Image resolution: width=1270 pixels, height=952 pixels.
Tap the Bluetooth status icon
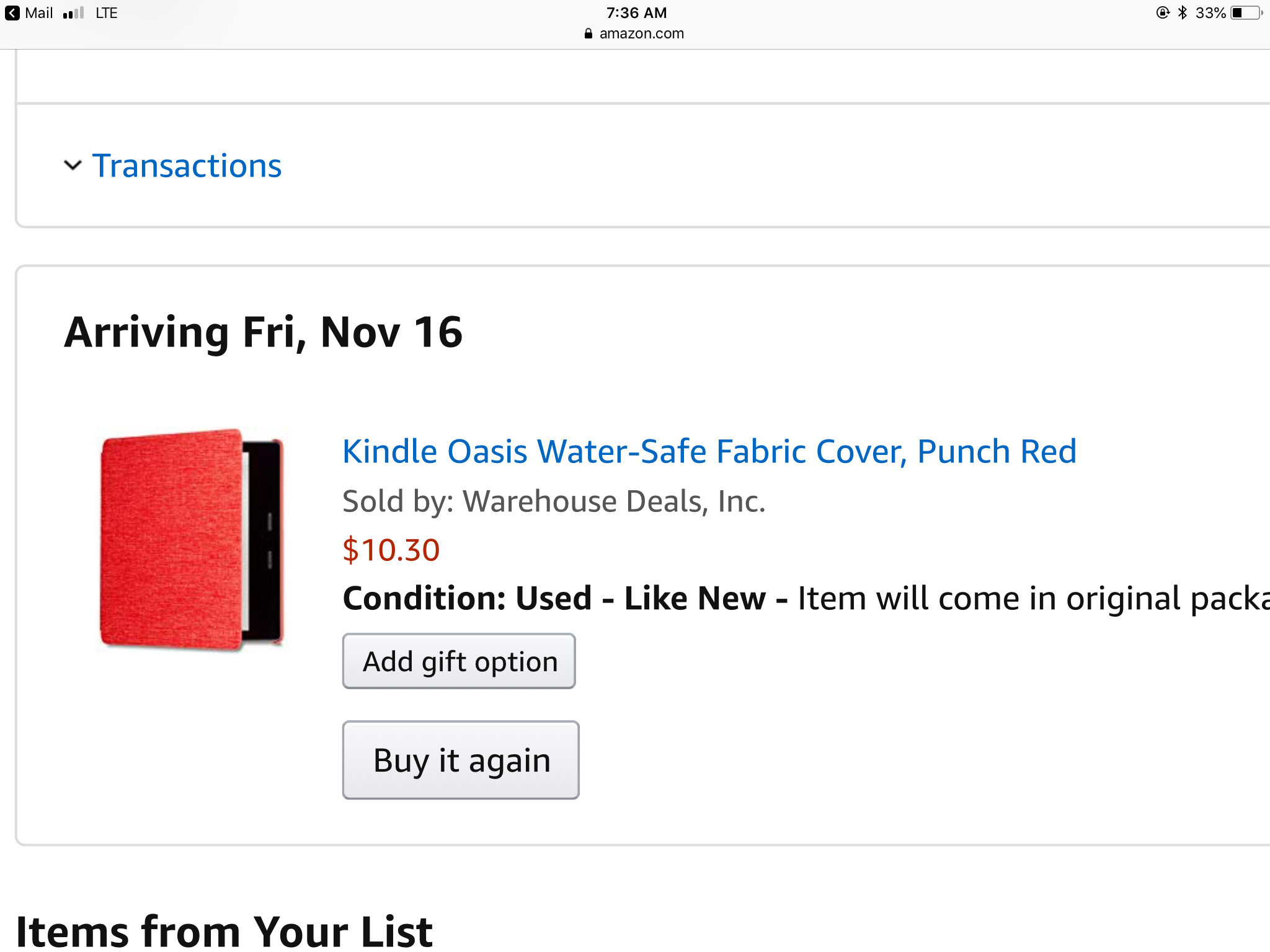[1183, 13]
